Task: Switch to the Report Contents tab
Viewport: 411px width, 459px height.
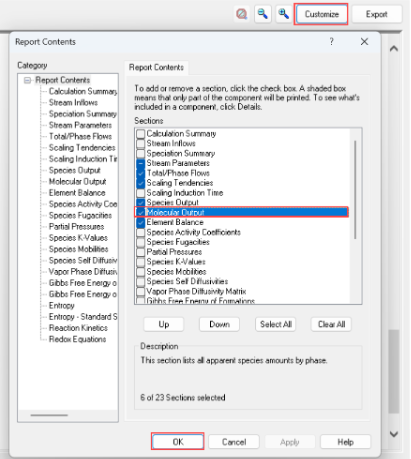Action: point(156,67)
